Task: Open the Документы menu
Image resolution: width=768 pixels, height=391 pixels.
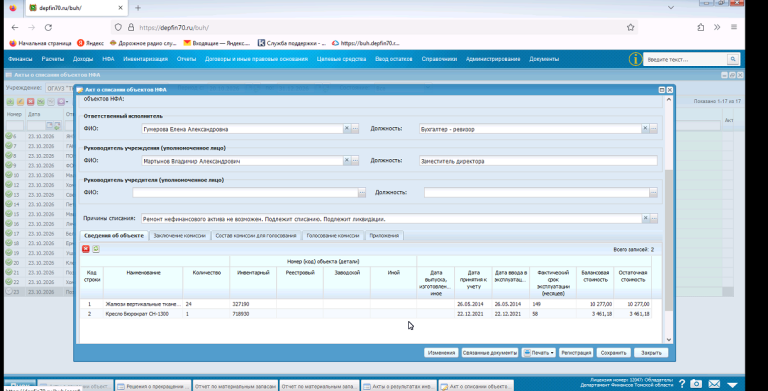Action: click(544, 59)
